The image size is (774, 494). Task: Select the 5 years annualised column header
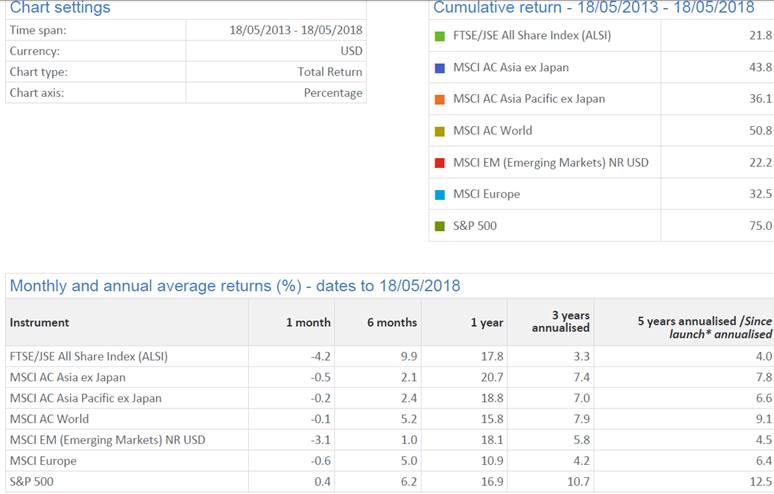click(697, 321)
